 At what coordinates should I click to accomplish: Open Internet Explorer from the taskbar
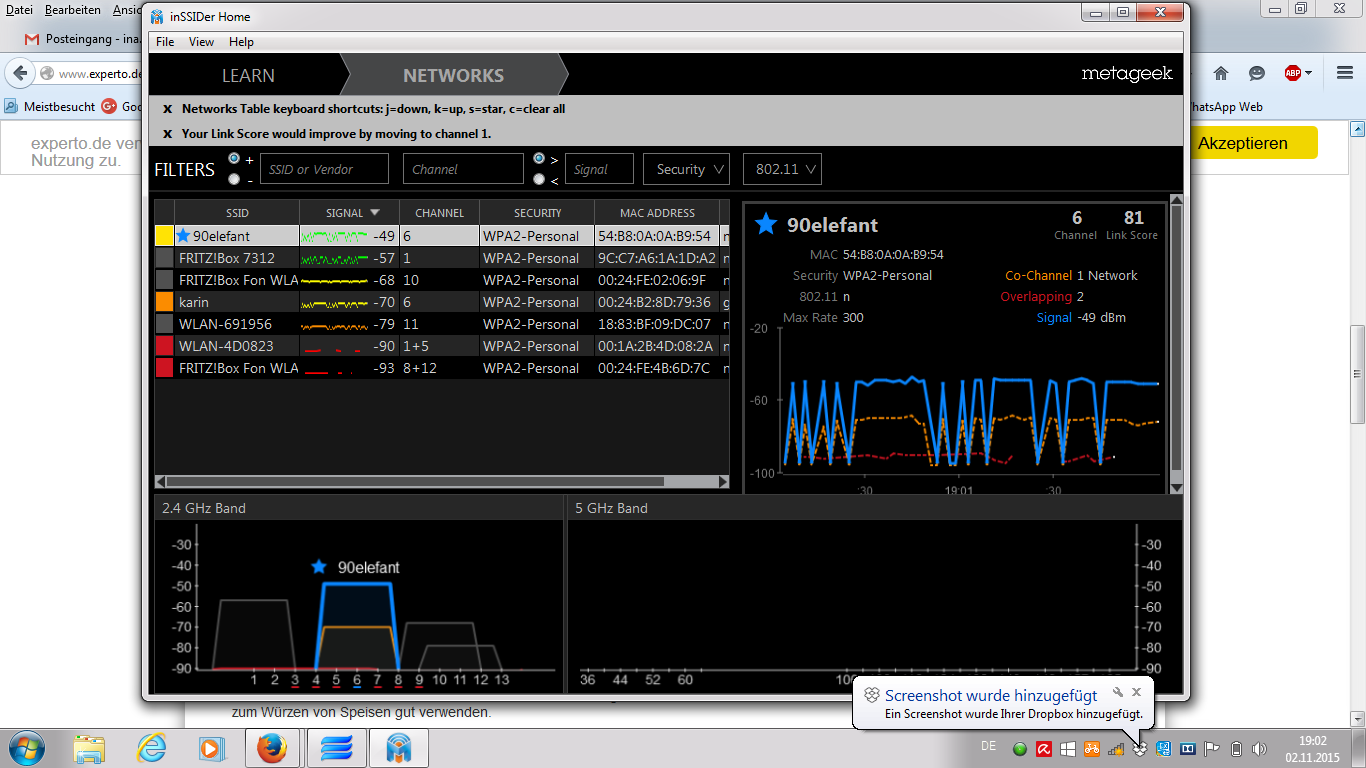[151, 748]
